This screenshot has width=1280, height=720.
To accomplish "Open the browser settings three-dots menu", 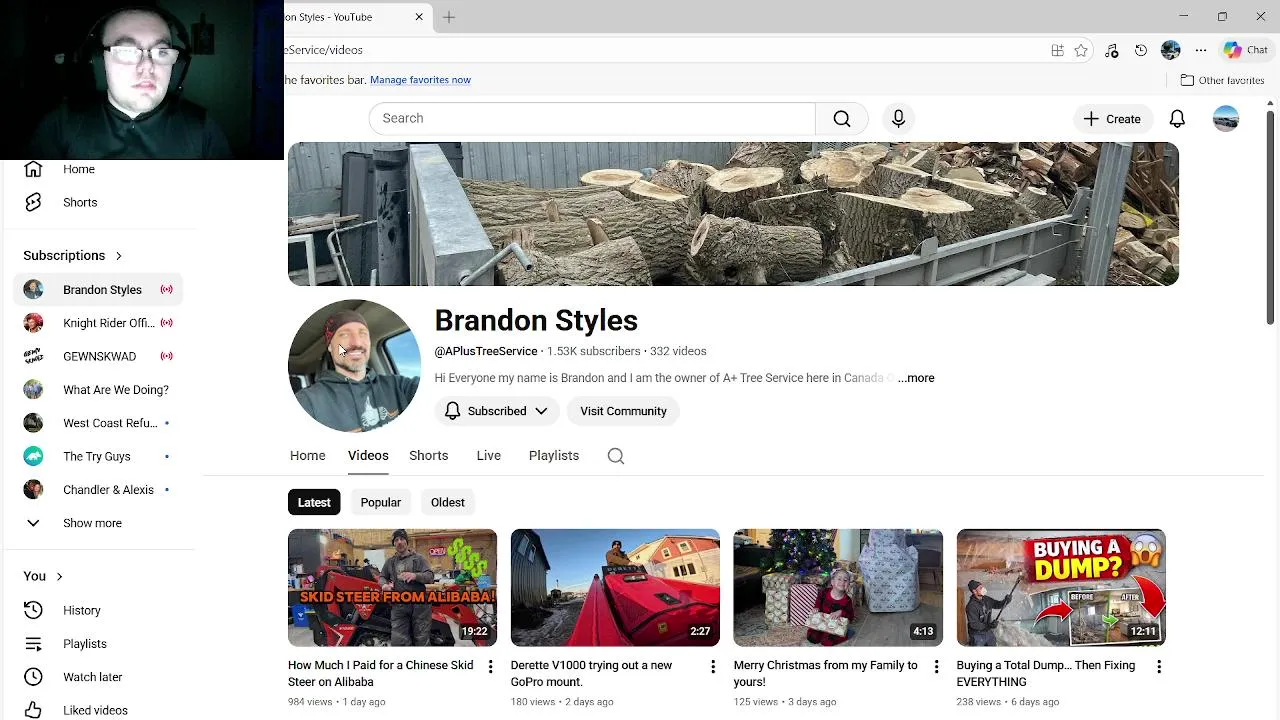I will (x=1201, y=50).
